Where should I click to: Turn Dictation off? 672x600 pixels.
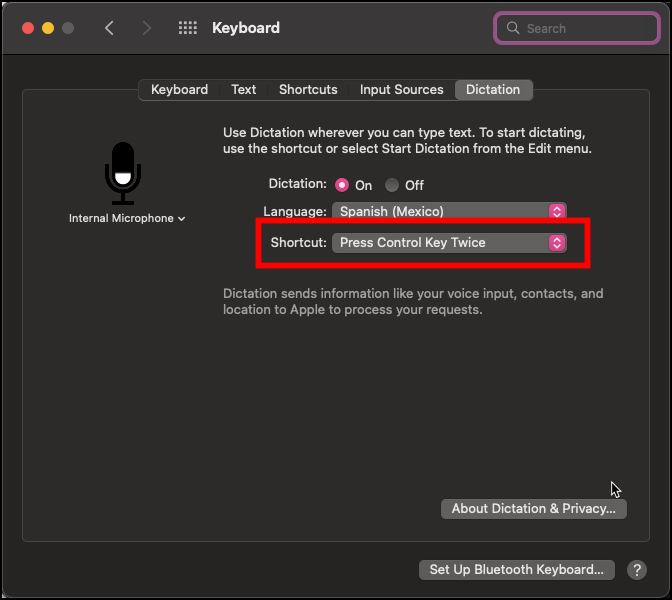tap(392, 185)
